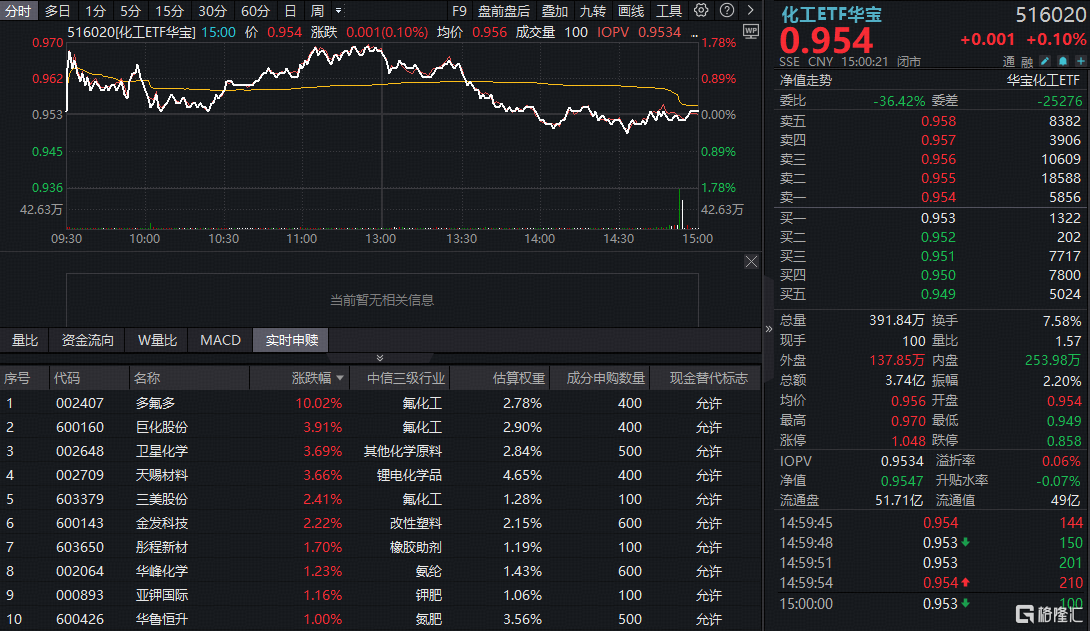
Task: Select the 亚钾国际 row
Action: (381, 595)
